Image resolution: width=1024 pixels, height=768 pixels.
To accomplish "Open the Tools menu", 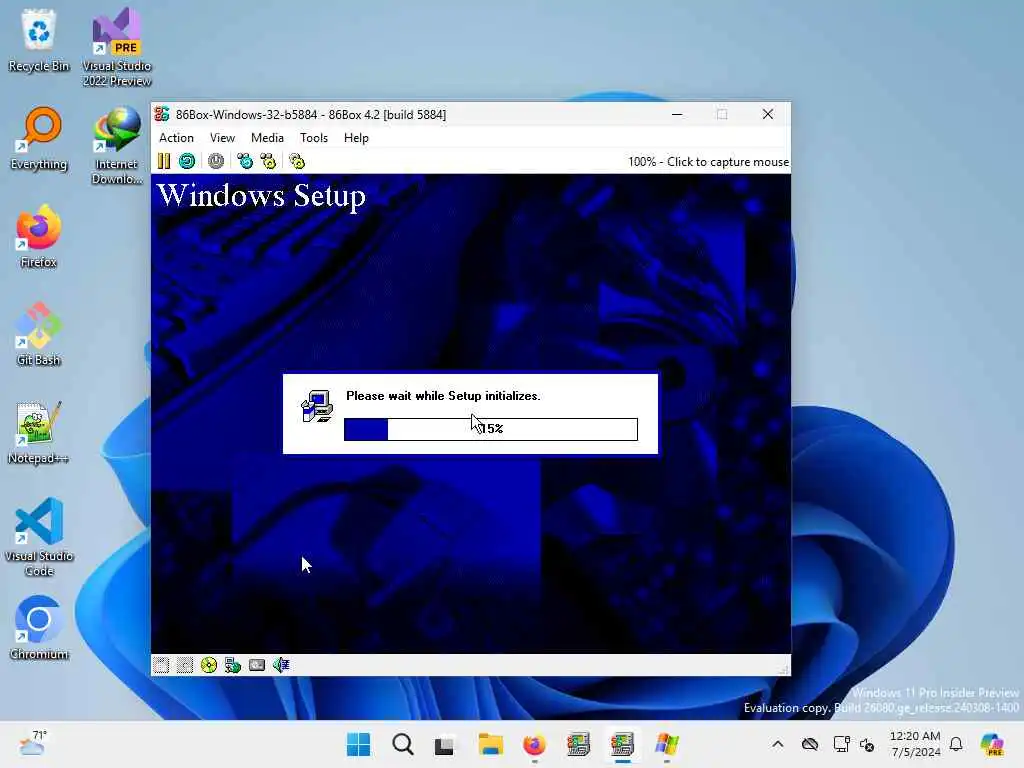I will pos(313,138).
